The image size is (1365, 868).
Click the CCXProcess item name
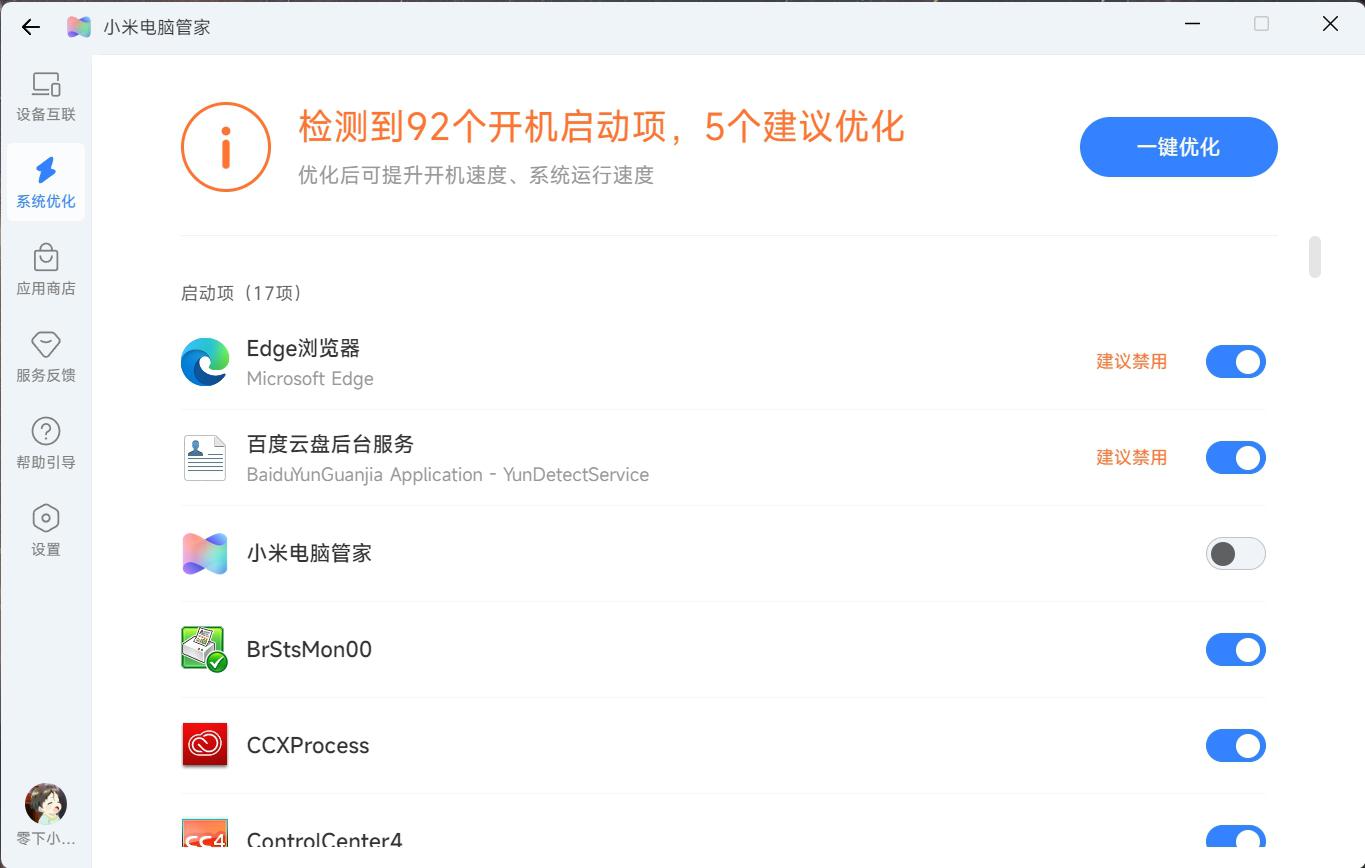[x=308, y=746]
